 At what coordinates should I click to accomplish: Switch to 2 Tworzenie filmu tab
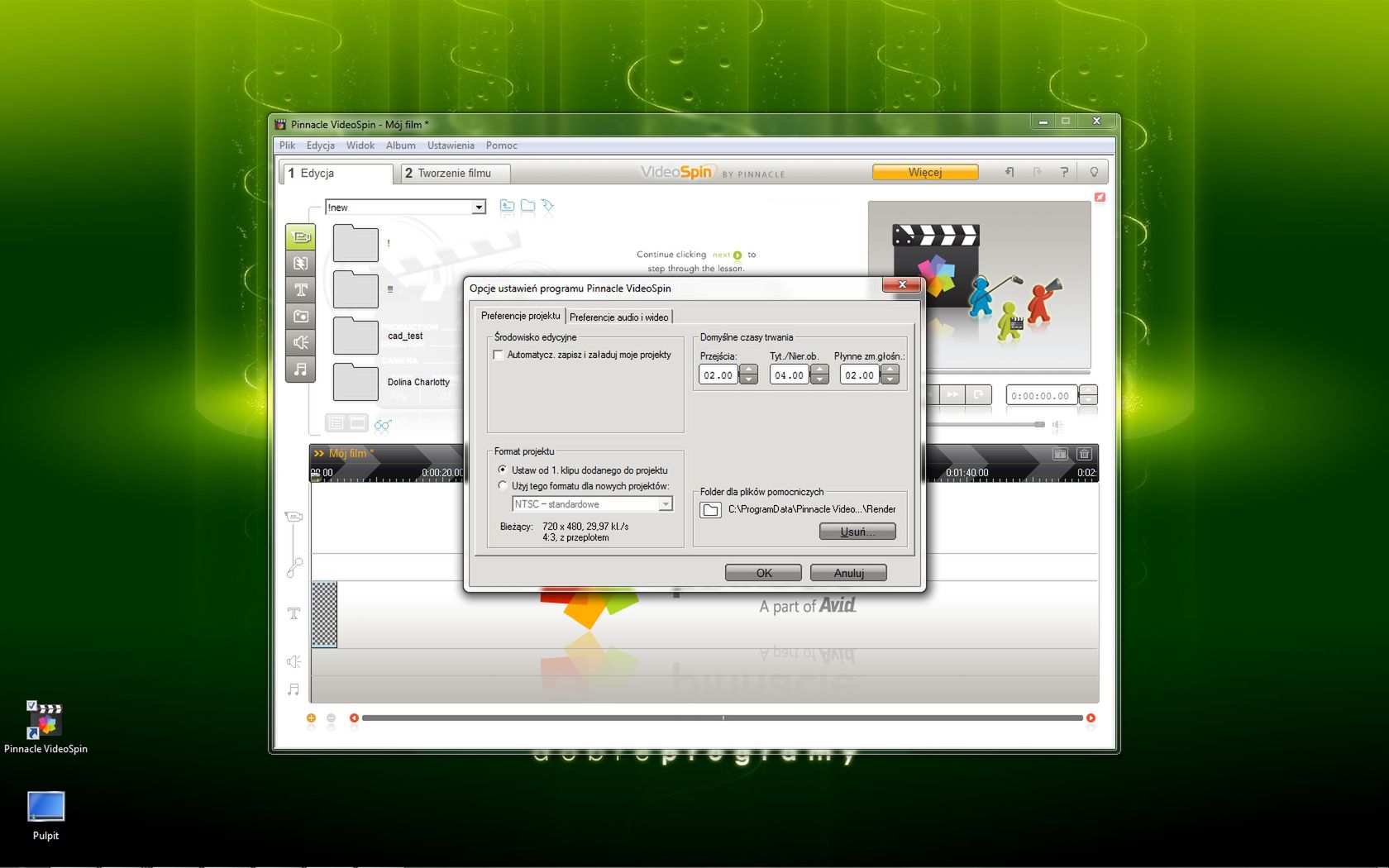click(455, 173)
